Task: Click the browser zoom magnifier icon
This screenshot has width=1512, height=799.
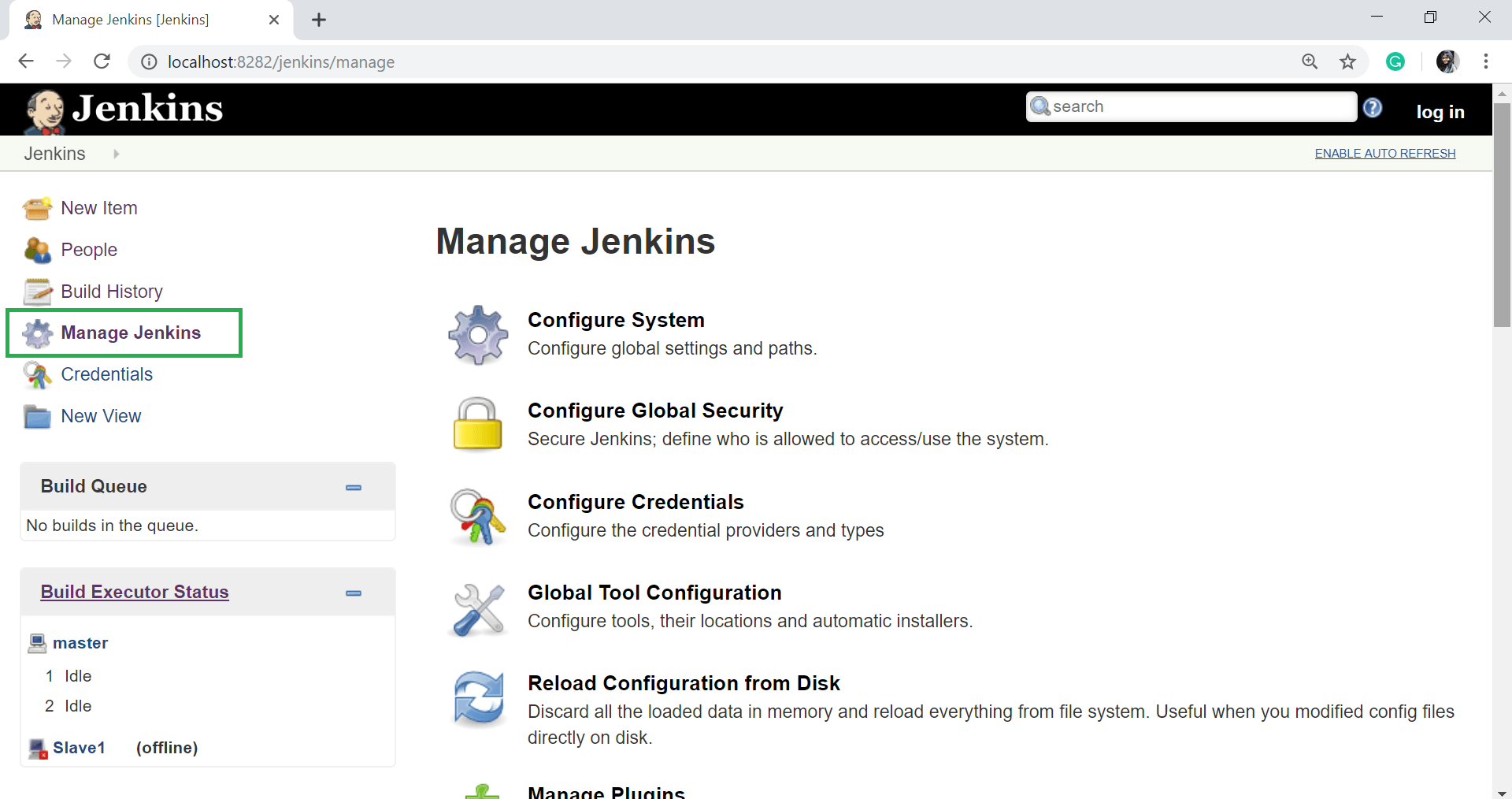Action: tap(1310, 61)
